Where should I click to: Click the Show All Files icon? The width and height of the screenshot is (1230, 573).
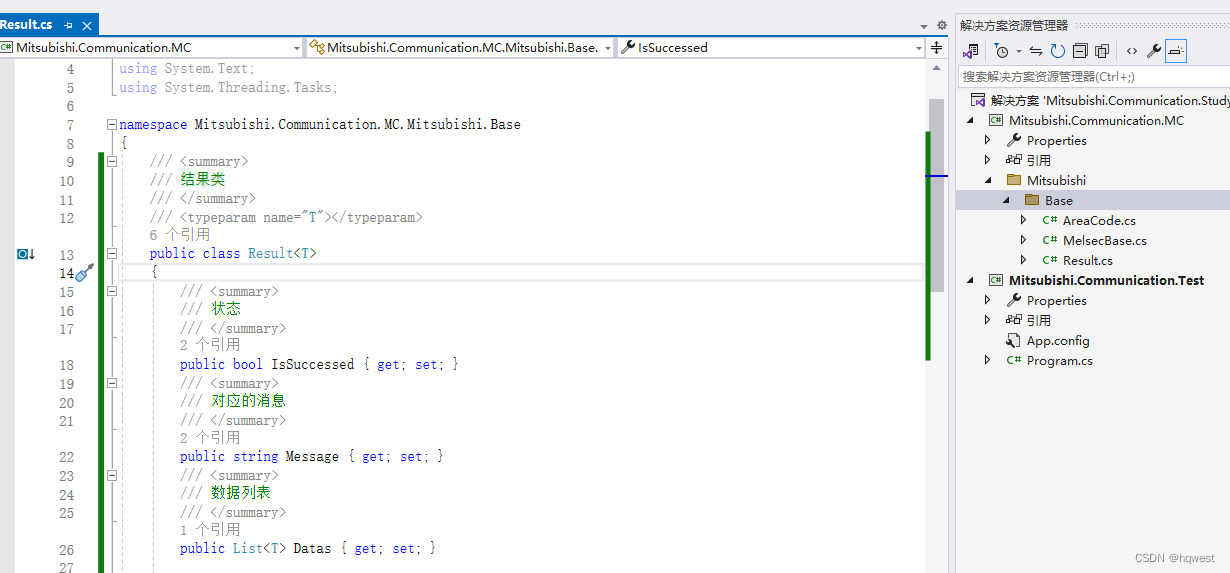1102,51
